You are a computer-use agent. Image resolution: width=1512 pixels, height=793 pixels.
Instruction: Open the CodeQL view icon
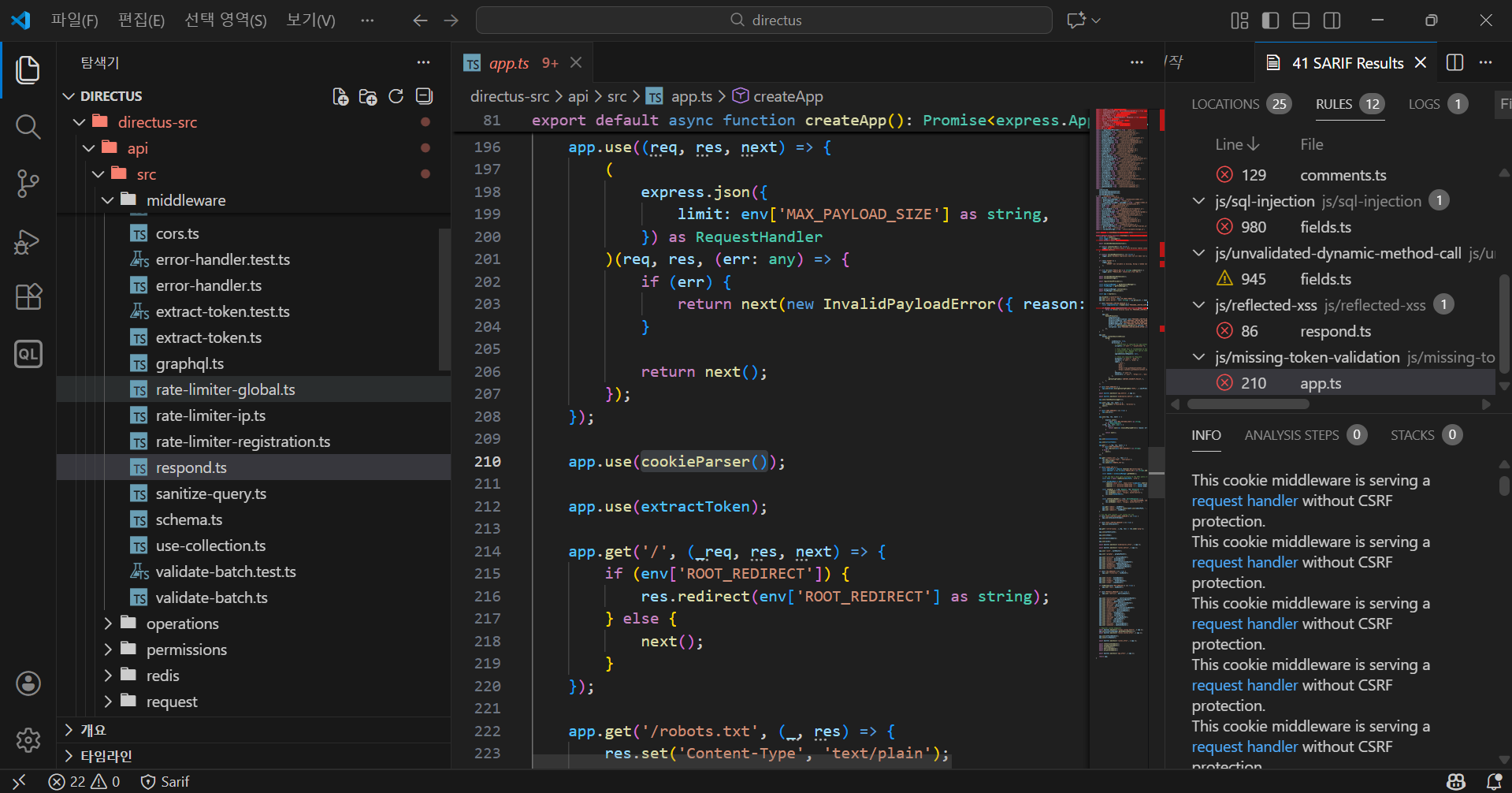pyautogui.click(x=28, y=354)
